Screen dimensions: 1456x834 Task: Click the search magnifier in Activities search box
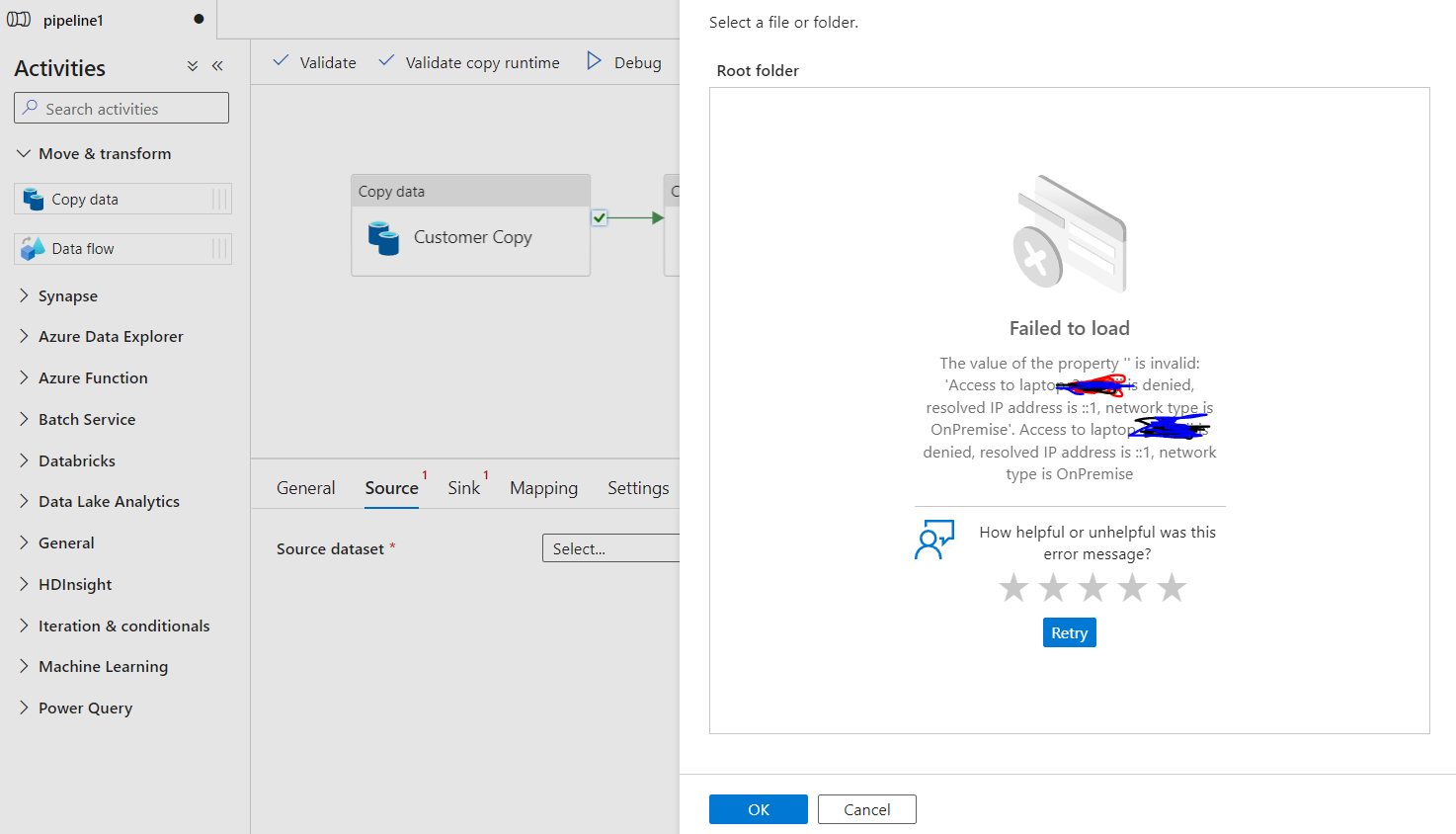pos(31,108)
